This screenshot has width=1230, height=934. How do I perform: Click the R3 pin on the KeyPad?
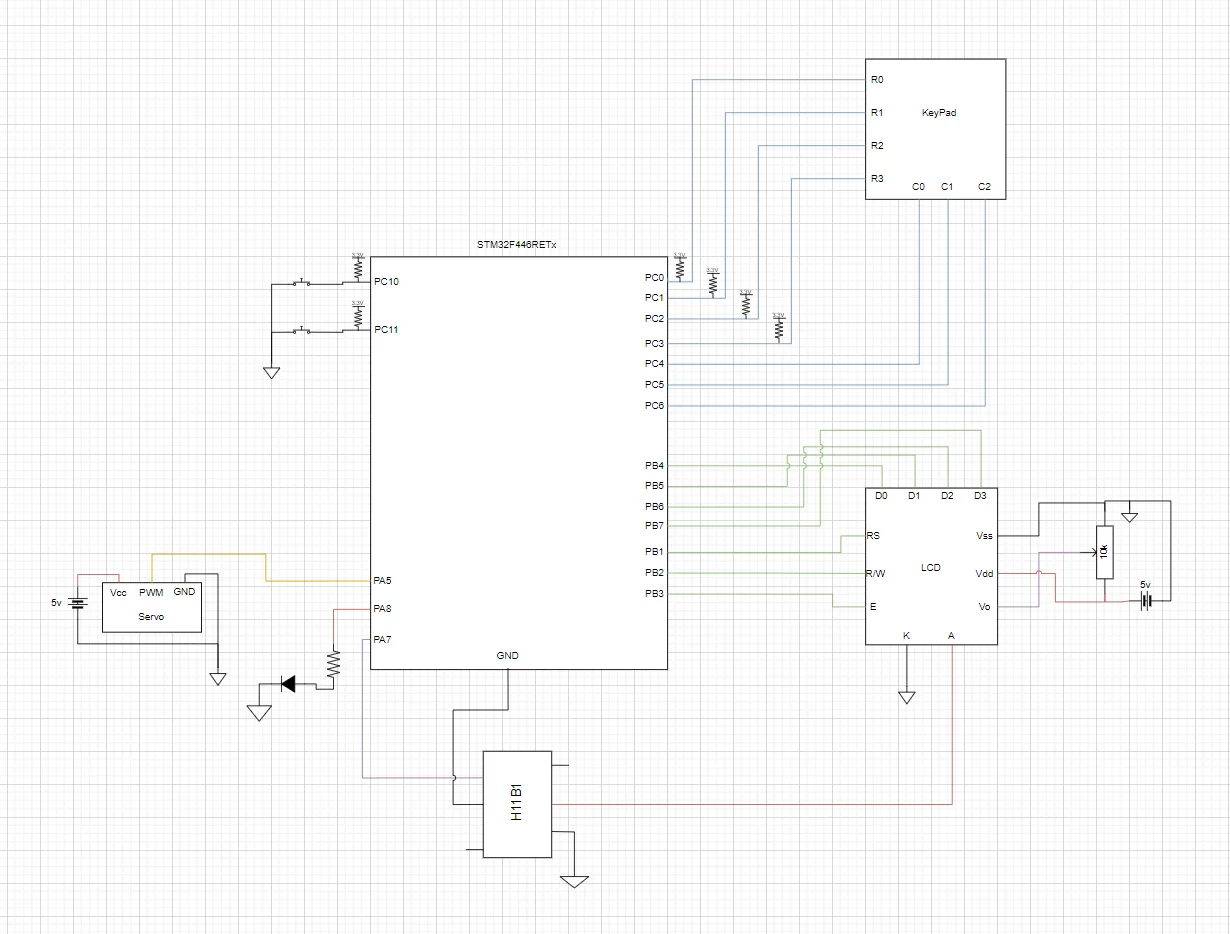[x=877, y=179]
